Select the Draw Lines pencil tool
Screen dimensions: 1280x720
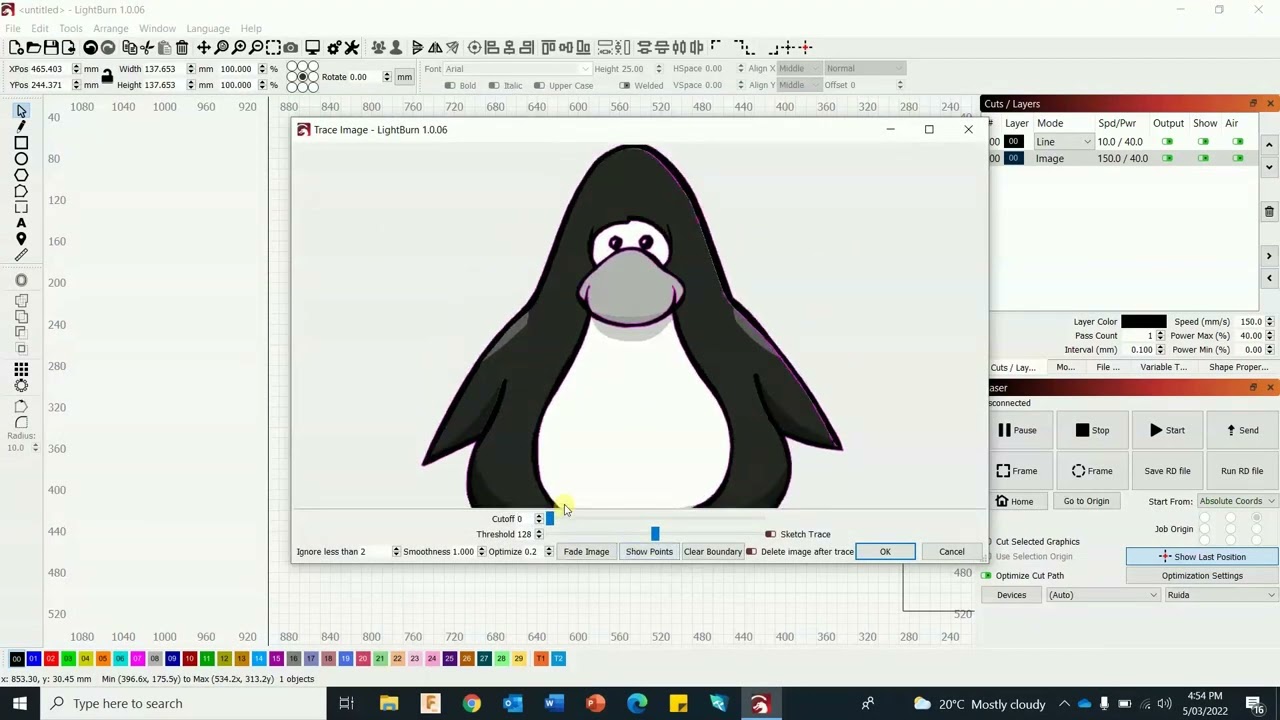coord(21,127)
